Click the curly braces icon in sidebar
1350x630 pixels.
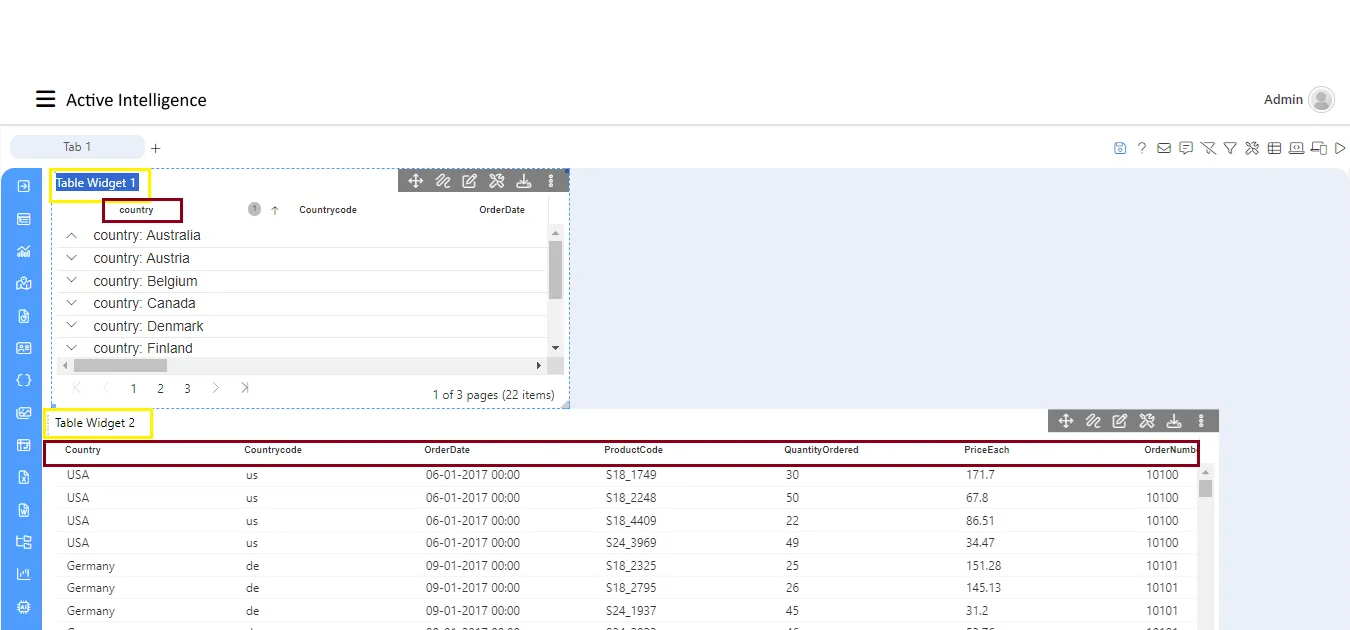point(24,380)
